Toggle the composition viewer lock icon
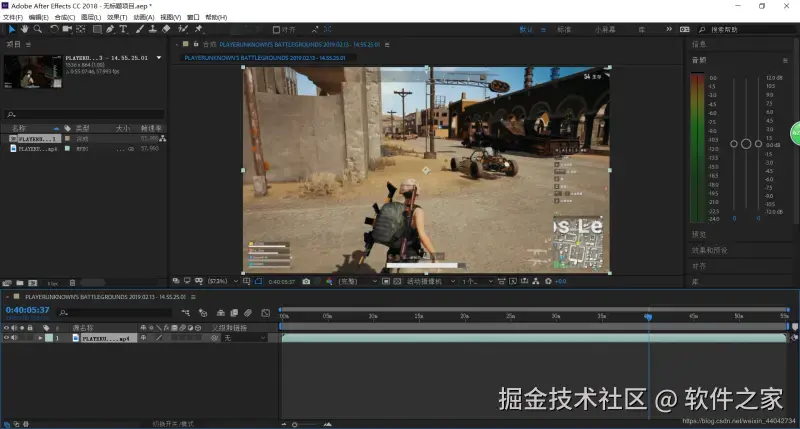Screen dimensions: 800x429 (x=196, y=44)
